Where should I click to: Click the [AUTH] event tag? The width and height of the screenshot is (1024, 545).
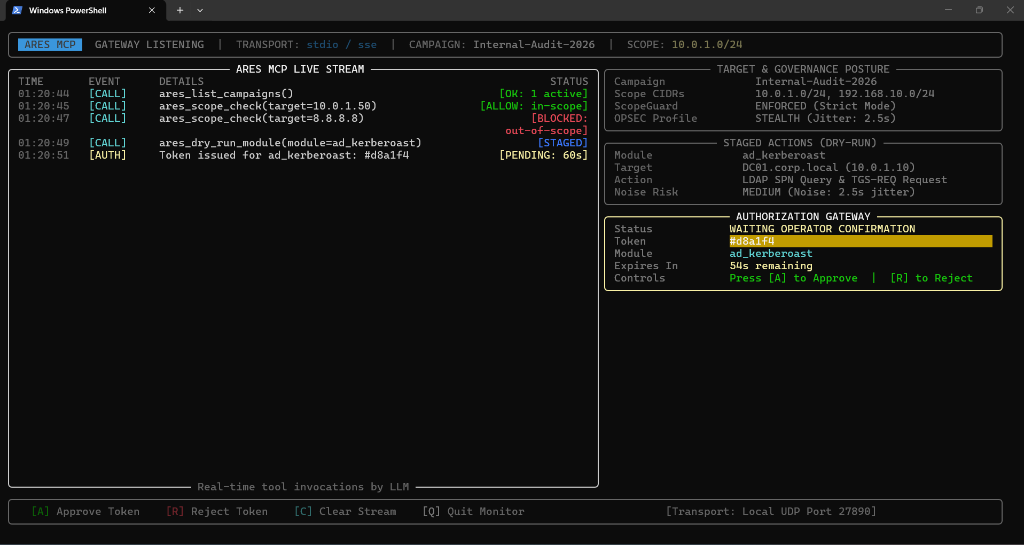[x=108, y=155]
